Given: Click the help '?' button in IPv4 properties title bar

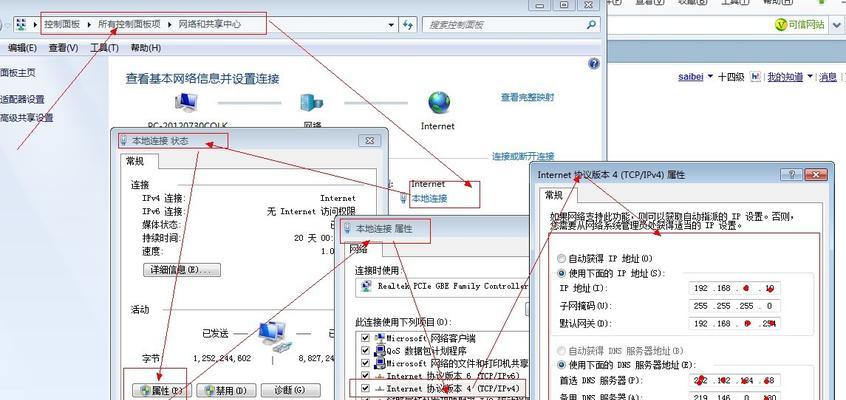Looking at the screenshot, I should coord(792,174).
